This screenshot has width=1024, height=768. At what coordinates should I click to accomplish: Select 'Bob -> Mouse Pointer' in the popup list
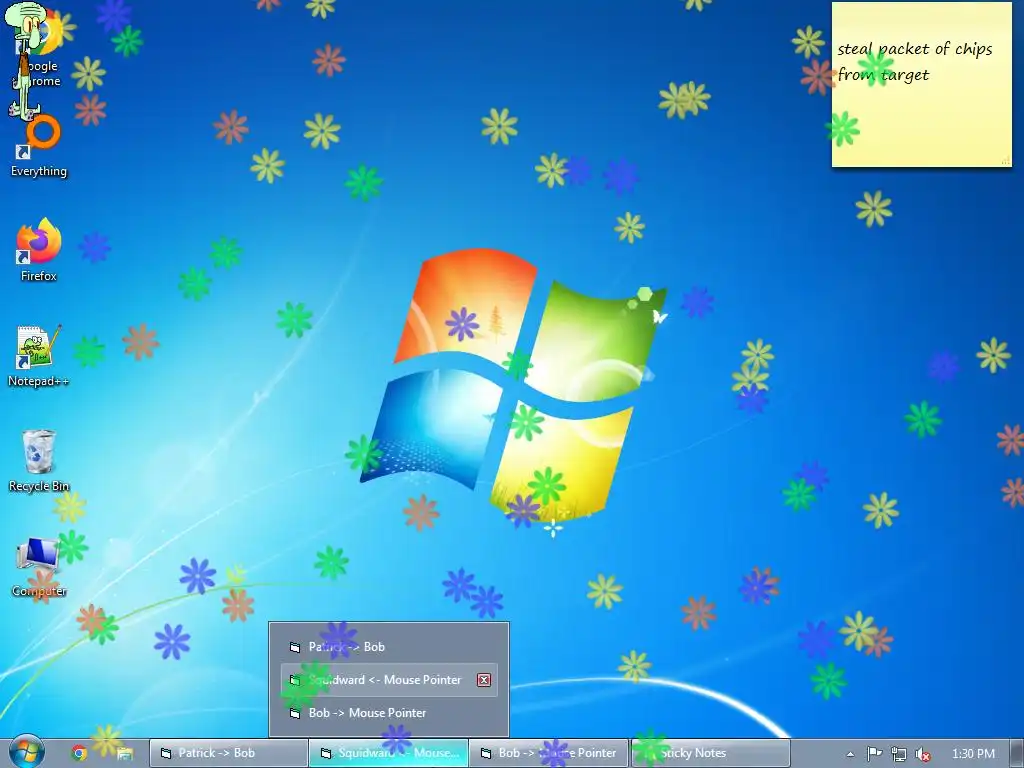(x=389, y=713)
